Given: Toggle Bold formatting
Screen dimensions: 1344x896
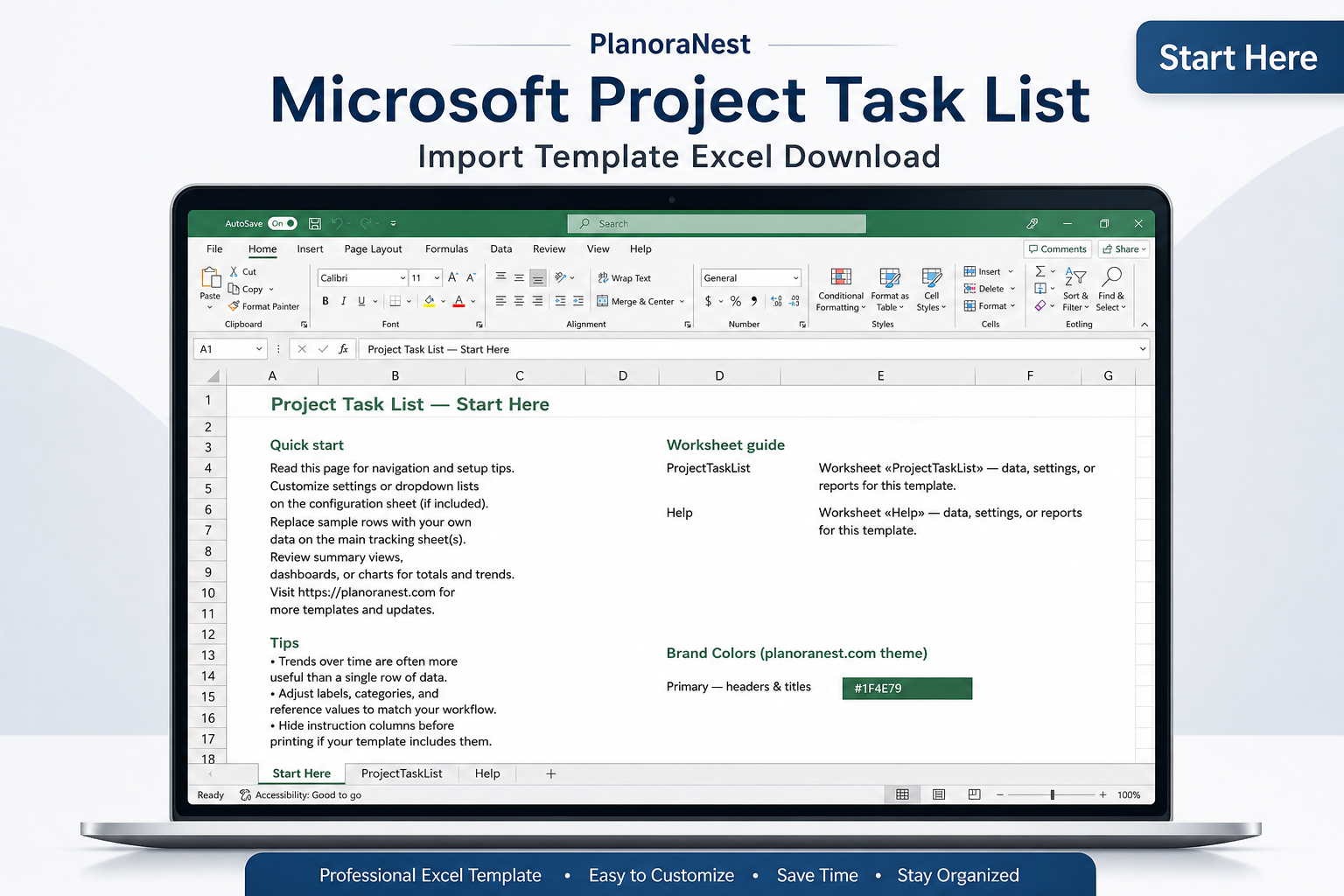Looking at the screenshot, I should tap(325, 301).
